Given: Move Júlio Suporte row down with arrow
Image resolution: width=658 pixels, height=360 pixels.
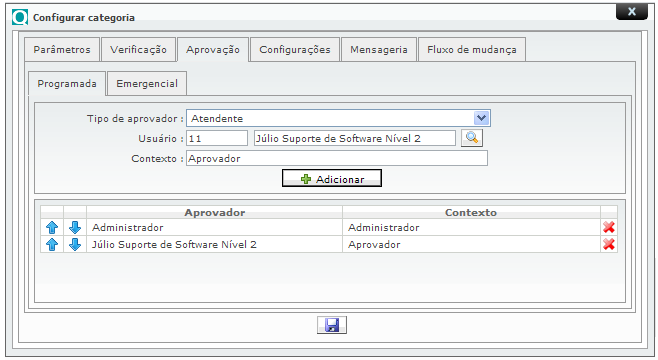Looking at the screenshot, I should point(75,244).
